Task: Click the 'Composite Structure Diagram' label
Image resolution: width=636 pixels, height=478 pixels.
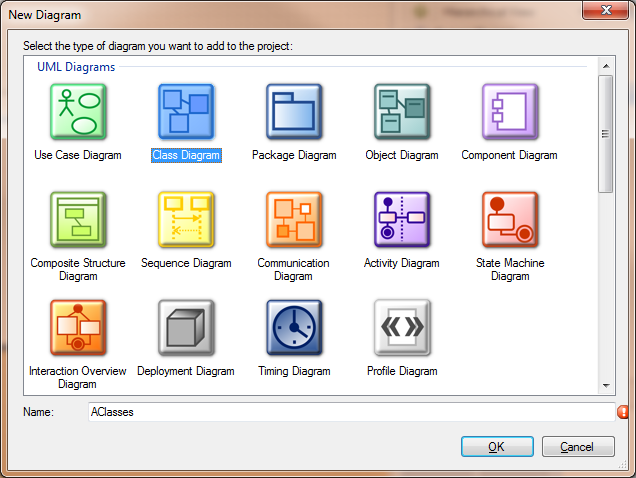Action: coord(78,269)
